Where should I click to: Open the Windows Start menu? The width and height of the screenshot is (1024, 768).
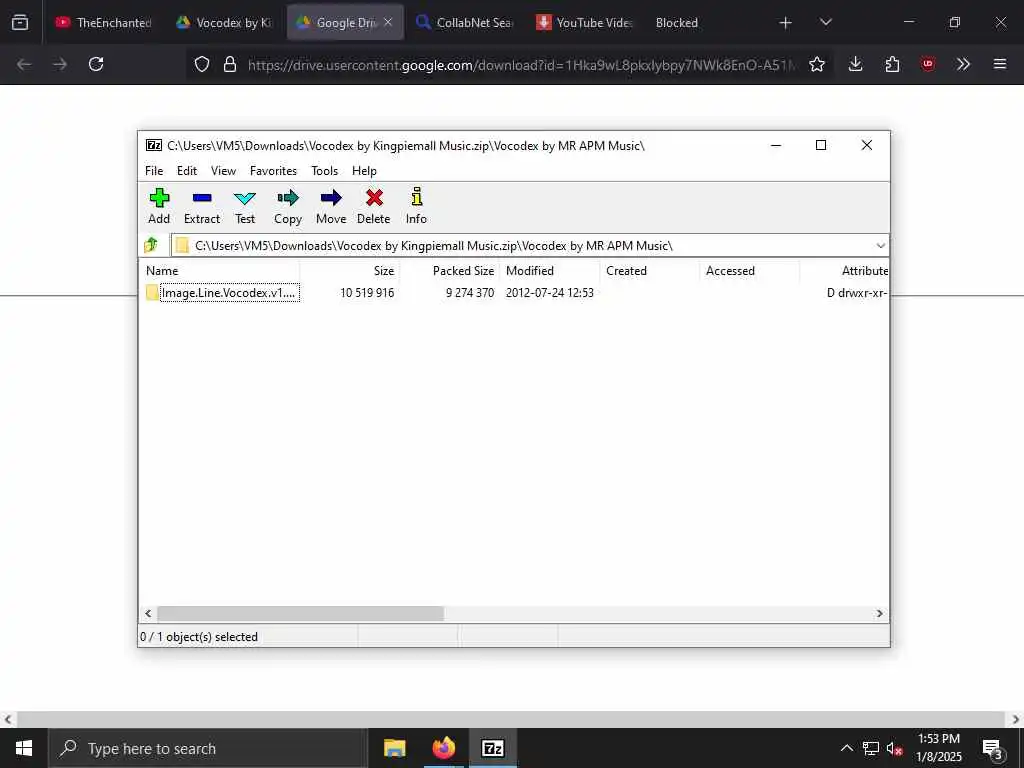(x=24, y=748)
